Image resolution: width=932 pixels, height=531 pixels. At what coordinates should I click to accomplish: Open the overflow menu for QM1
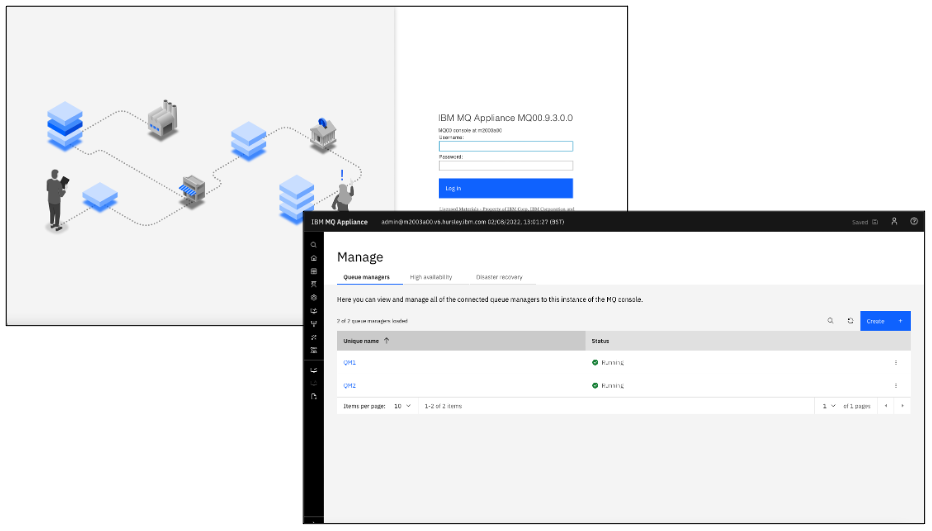896,362
